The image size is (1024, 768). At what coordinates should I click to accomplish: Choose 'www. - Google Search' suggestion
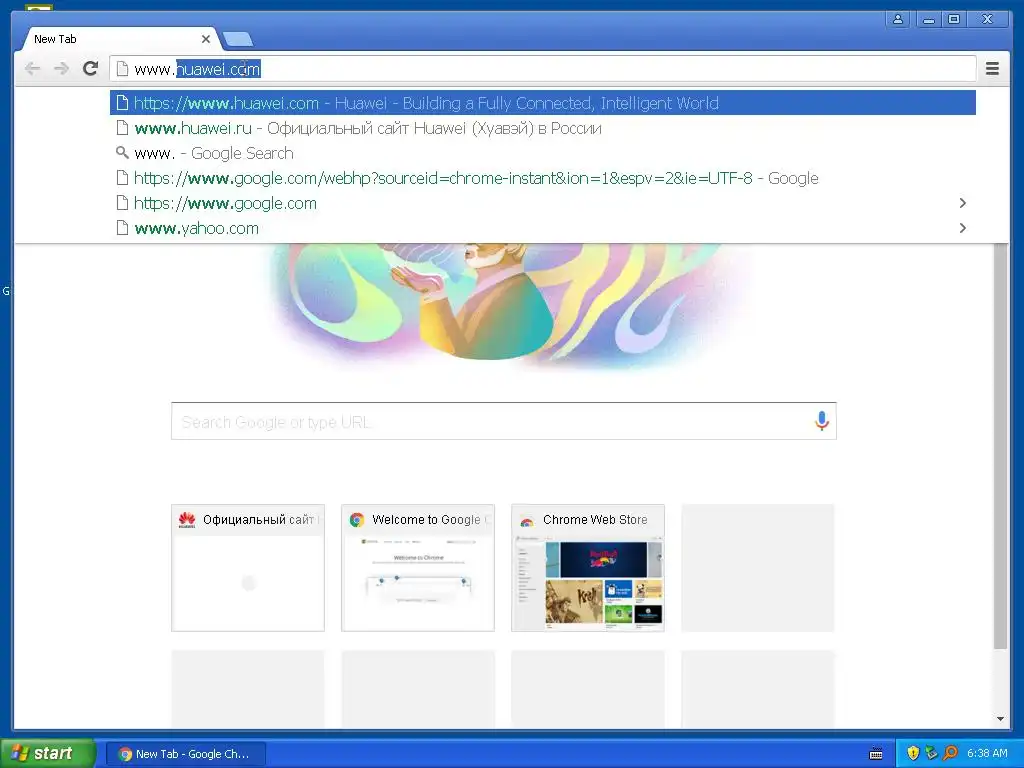point(543,153)
